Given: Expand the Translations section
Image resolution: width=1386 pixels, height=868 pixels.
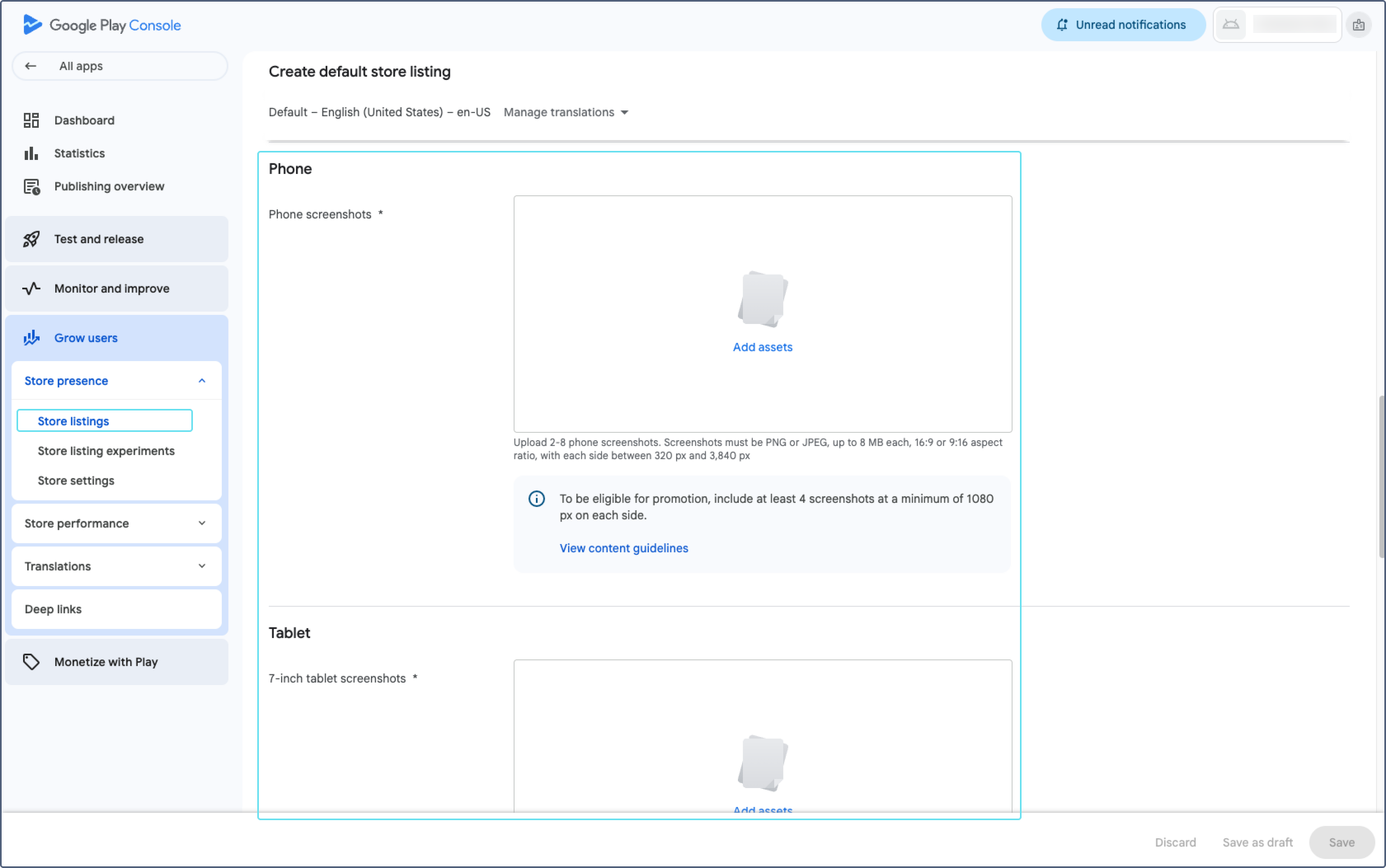Looking at the screenshot, I should [202, 566].
